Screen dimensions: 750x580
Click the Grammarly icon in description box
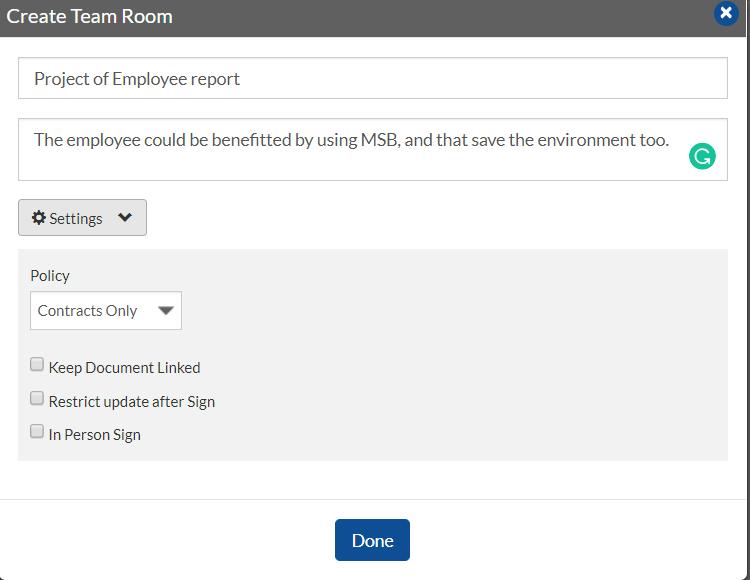(x=702, y=156)
